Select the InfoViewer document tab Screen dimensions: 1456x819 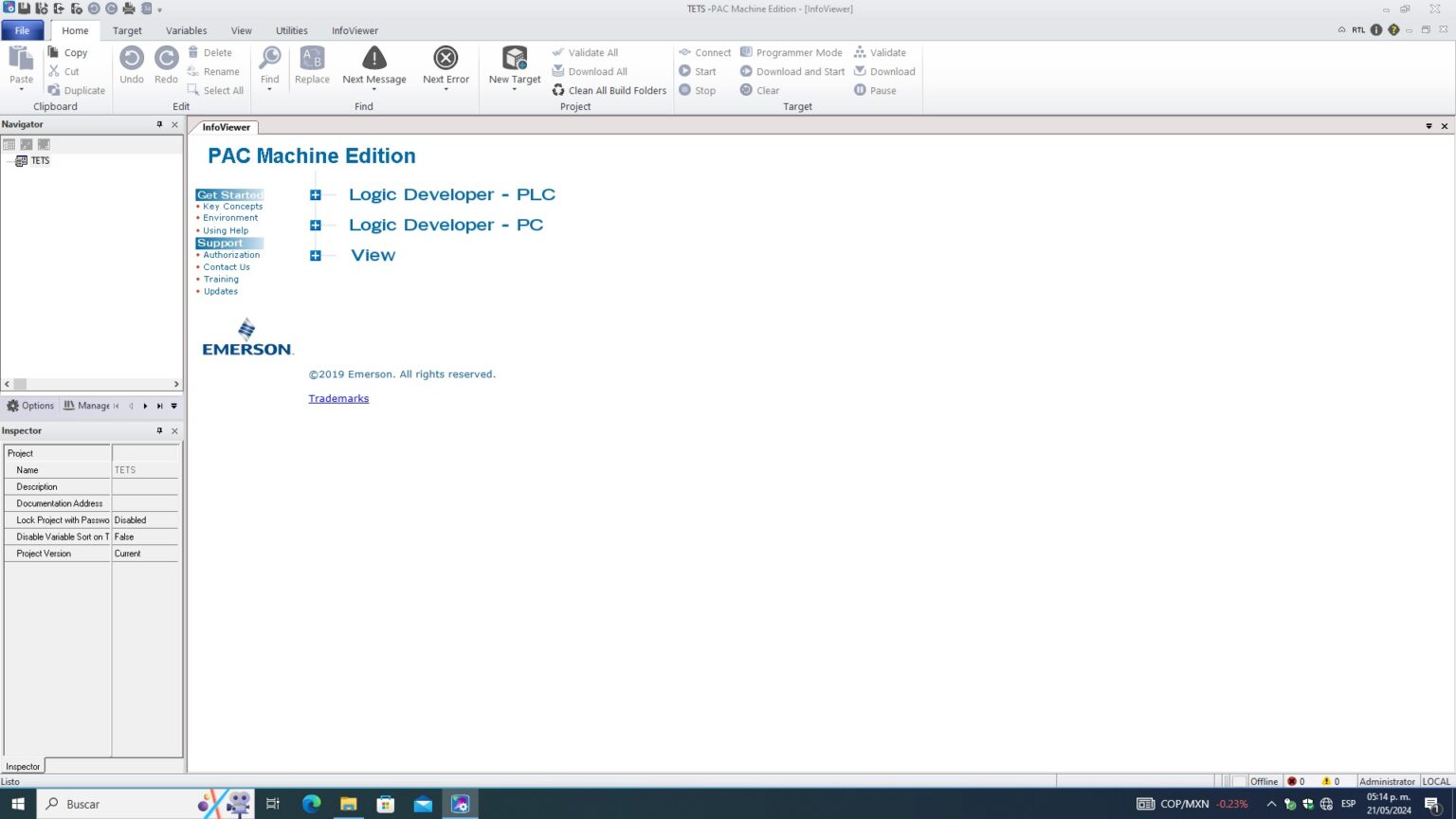[x=225, y=127]
